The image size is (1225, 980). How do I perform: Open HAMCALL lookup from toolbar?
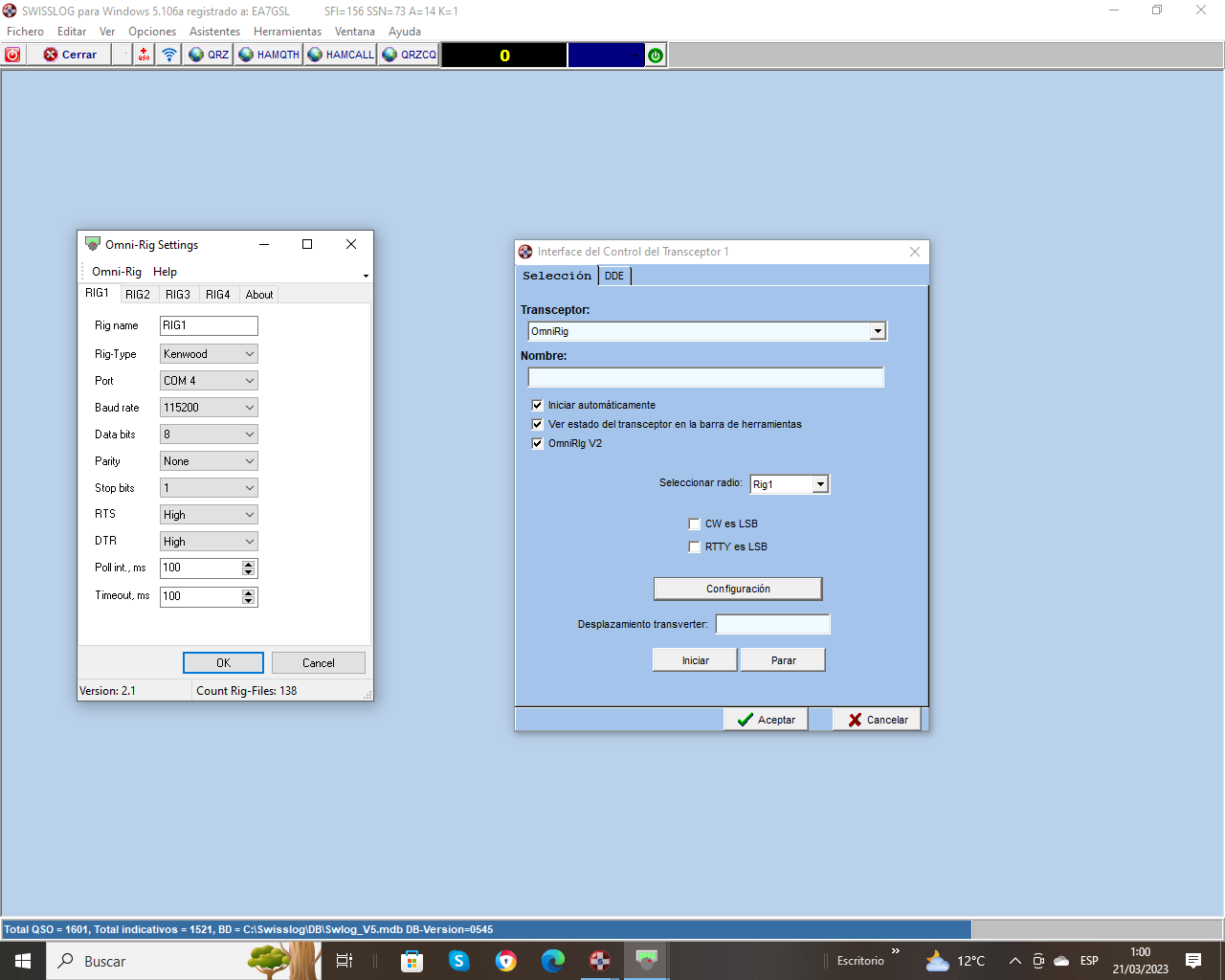(x=341, y=55)
